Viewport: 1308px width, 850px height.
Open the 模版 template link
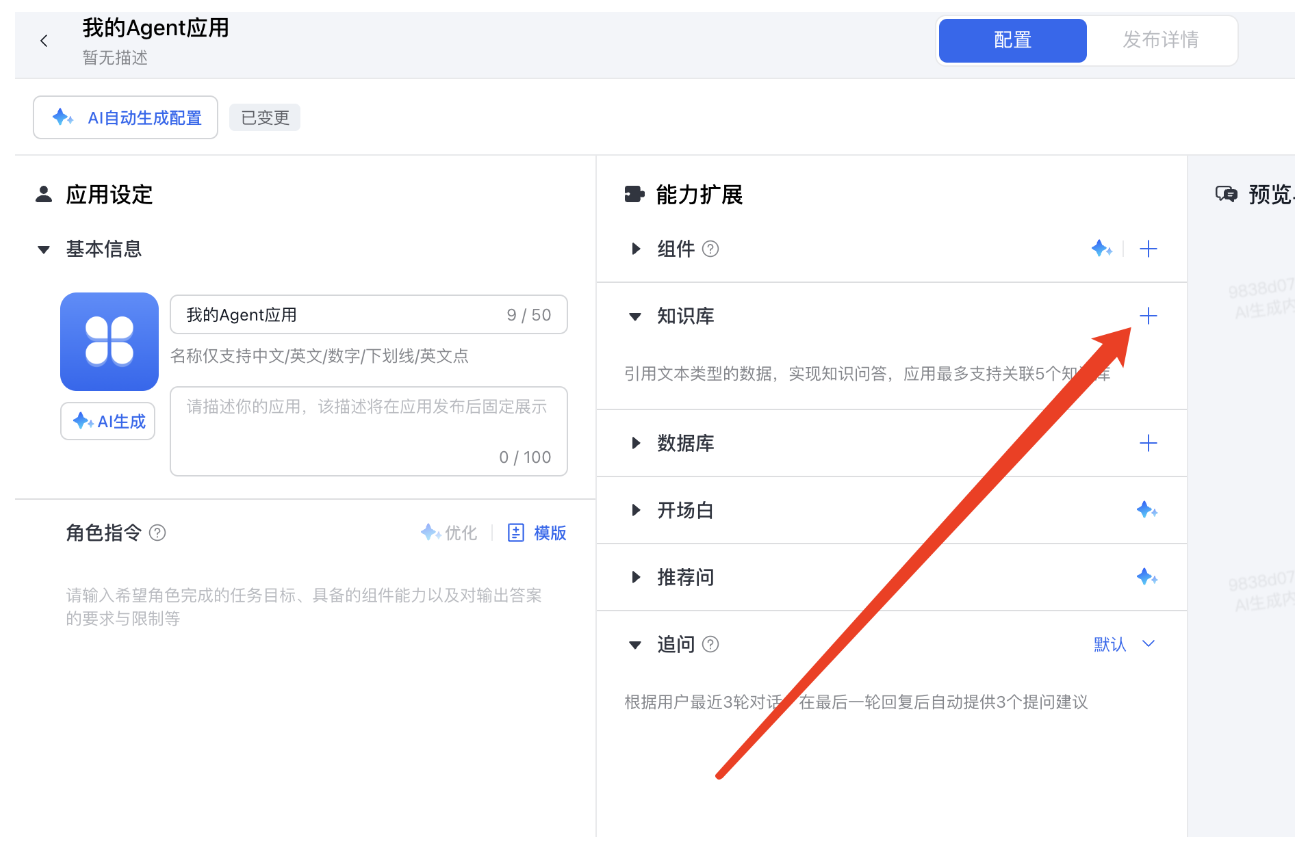537,533
